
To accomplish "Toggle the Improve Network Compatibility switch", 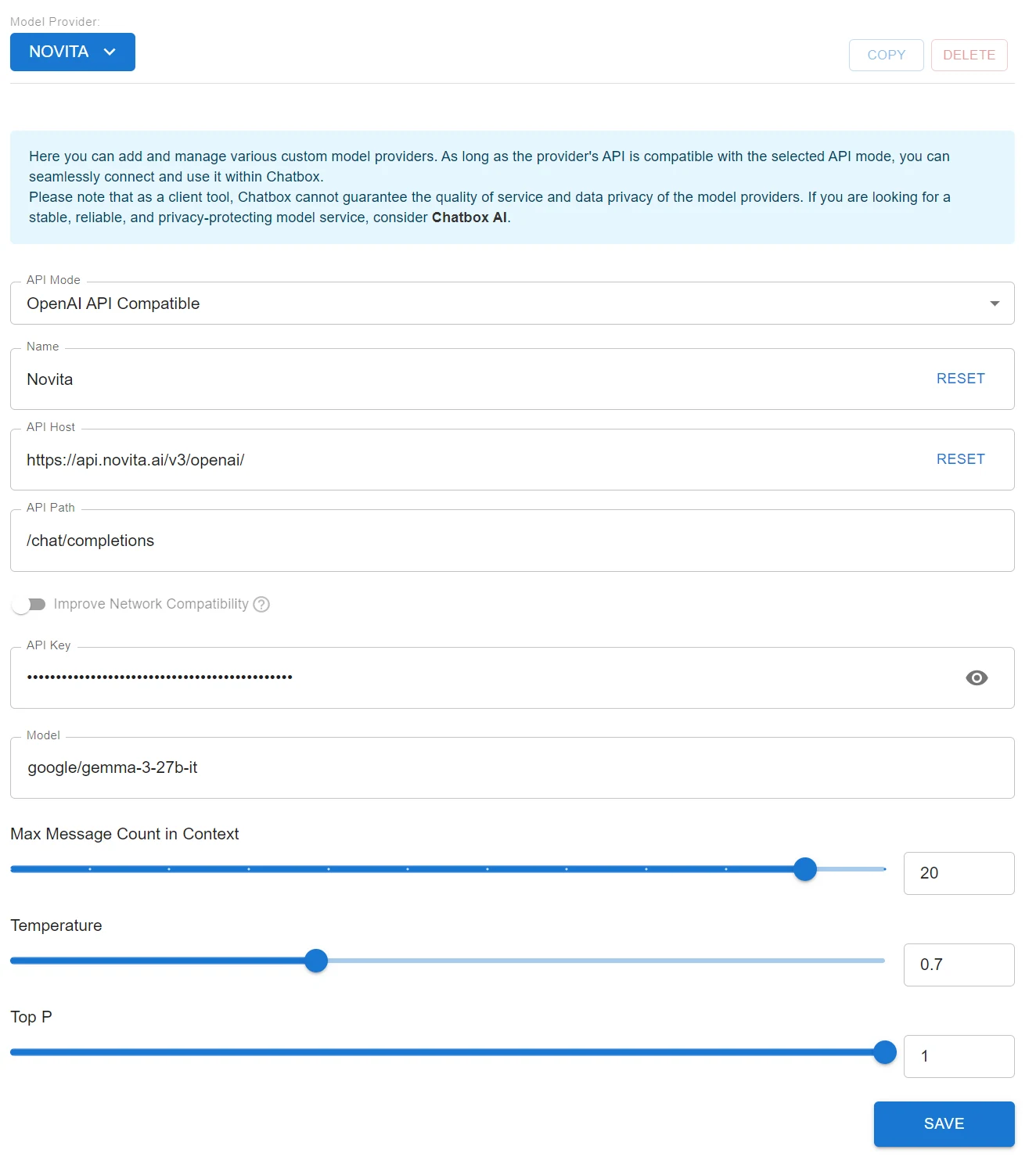I will click(x=29, y=604).
